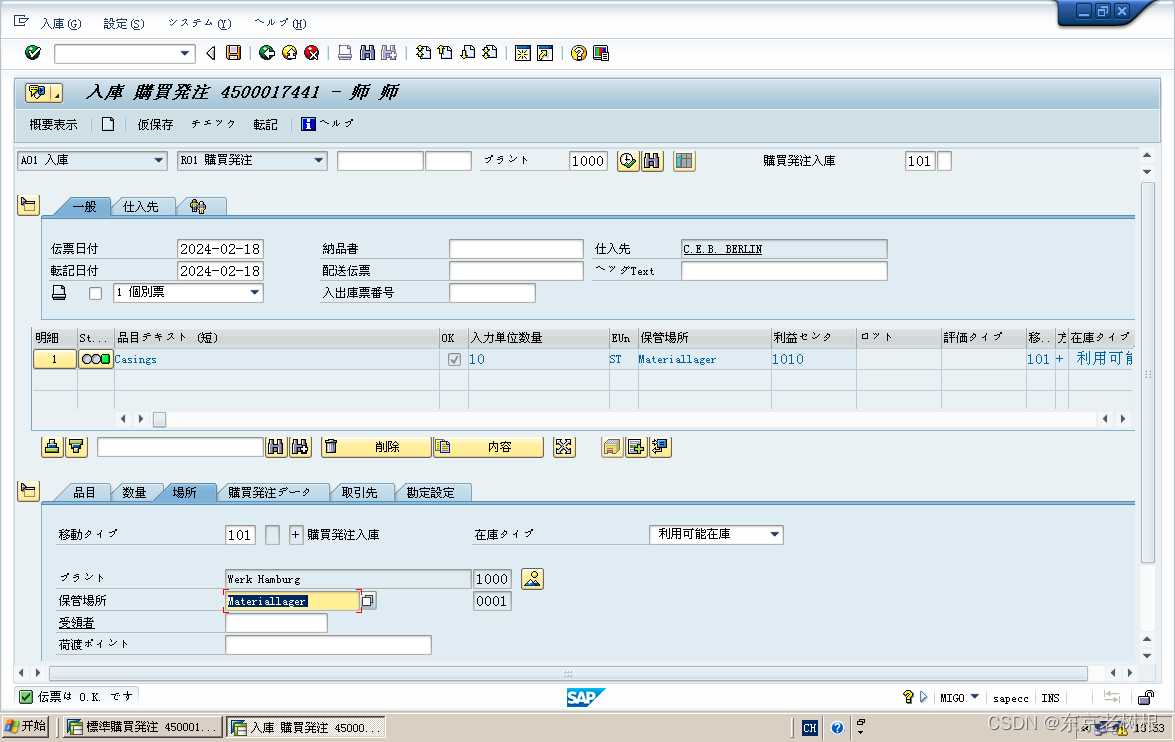
Task: Open the 入庫(G) menu
Action: (60, 23)
